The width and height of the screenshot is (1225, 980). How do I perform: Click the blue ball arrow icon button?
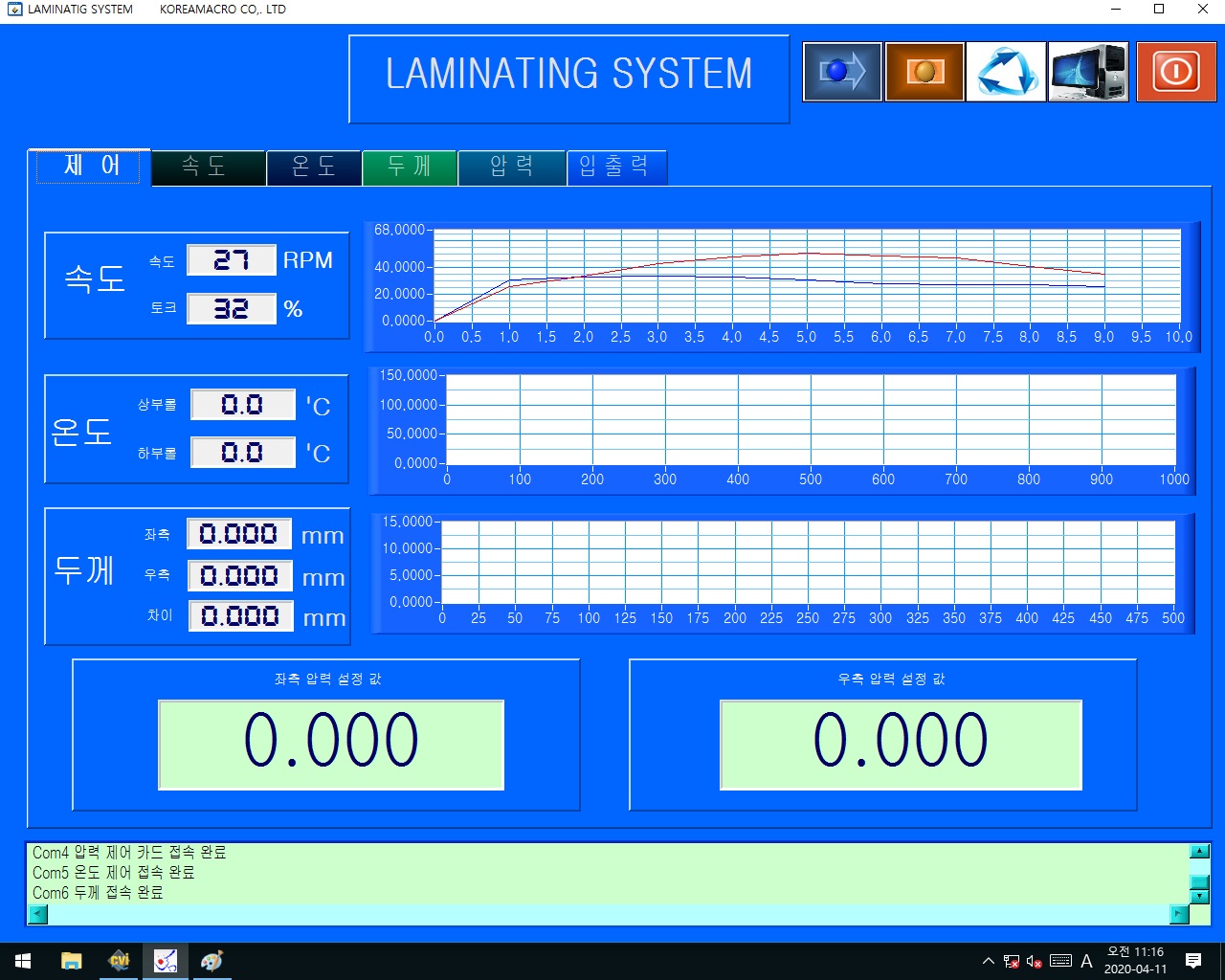(x=841, y=72)
